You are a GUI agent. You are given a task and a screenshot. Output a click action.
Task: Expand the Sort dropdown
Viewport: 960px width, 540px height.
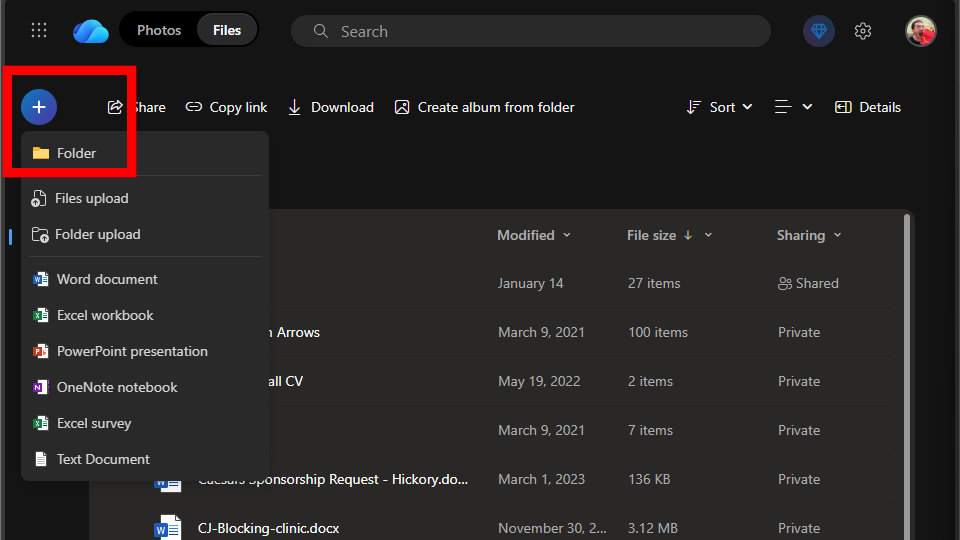(x=720, y=107)
